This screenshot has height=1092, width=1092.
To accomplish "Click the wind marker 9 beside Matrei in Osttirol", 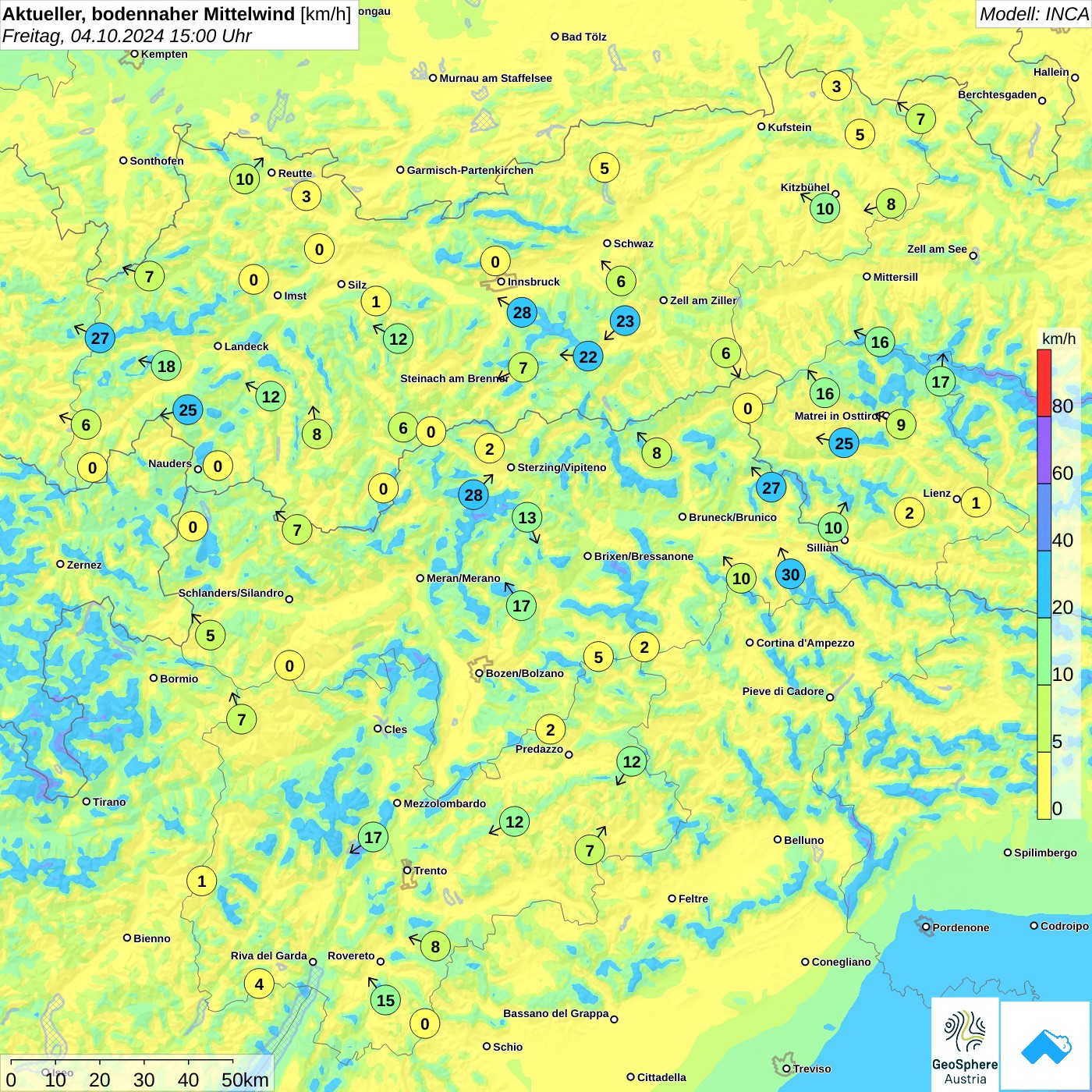I will (901, 424).
